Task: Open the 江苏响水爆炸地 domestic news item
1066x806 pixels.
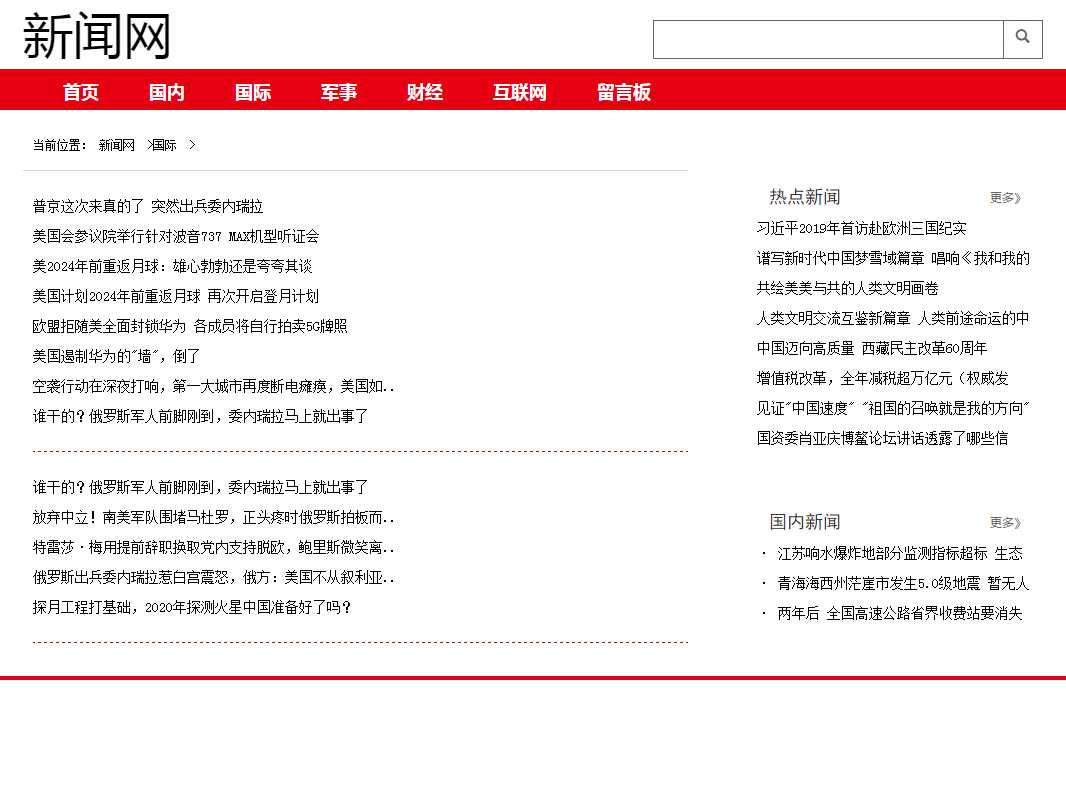Action: coord(899,554)
